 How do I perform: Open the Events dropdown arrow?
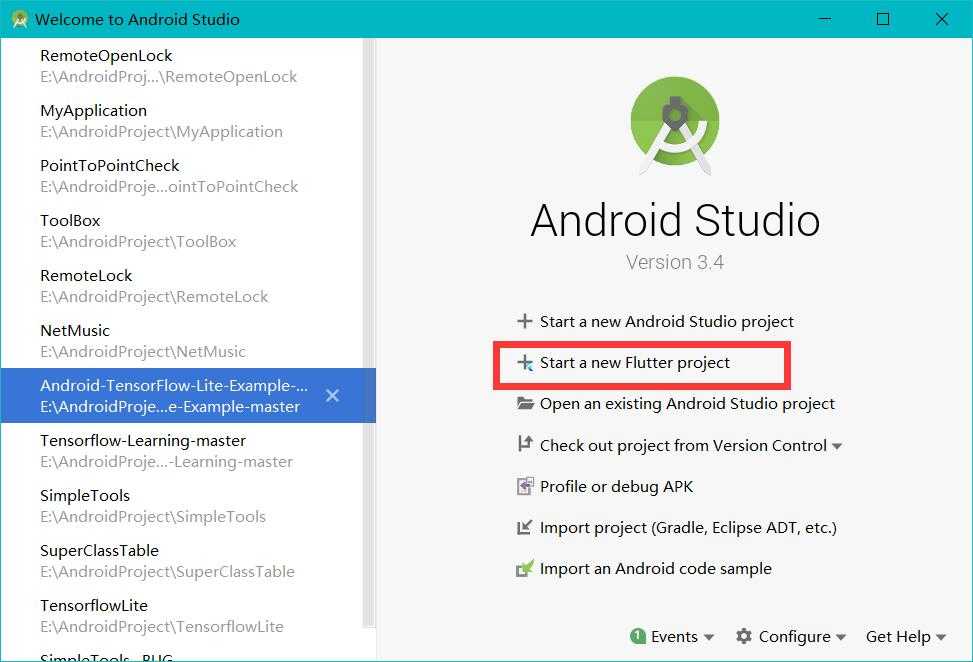tap(709, 637)
